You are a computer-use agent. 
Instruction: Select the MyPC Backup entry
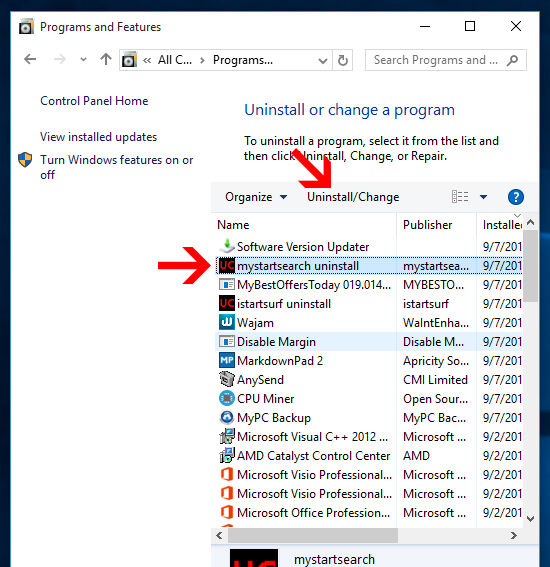[x=369, y=418]
